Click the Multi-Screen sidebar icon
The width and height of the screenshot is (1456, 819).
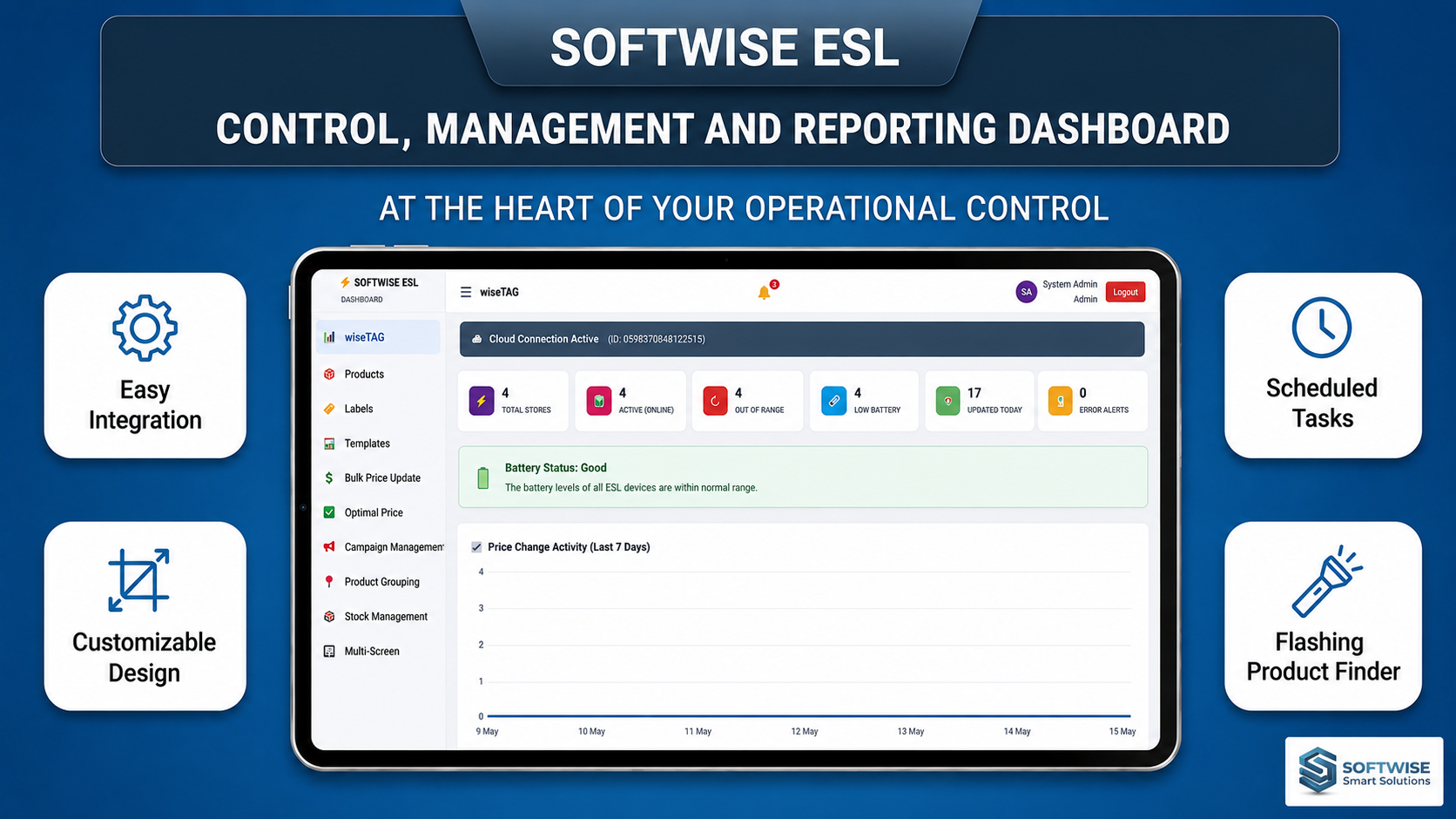coord(329,652)
